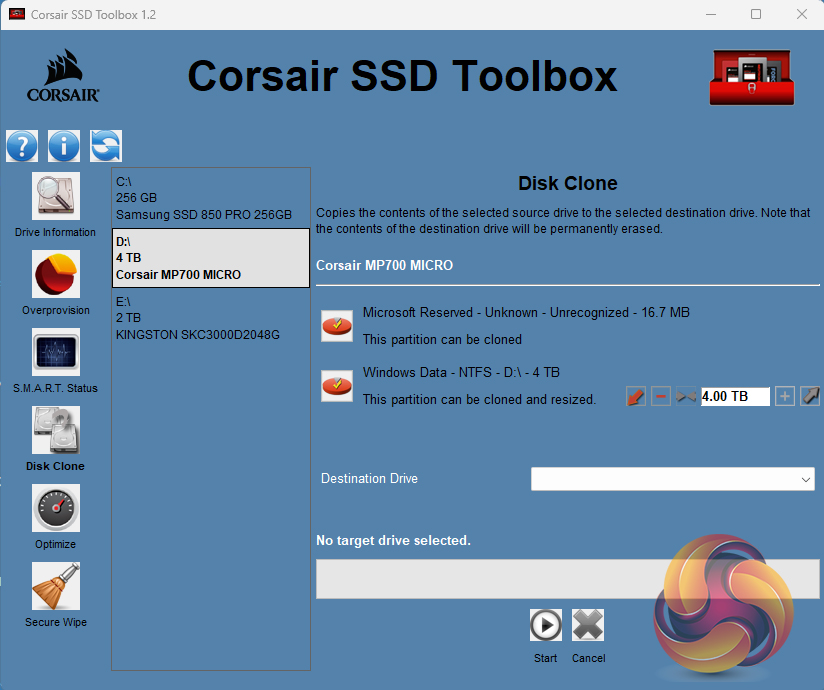Click the blue info icon

click(x=64, y=146)
